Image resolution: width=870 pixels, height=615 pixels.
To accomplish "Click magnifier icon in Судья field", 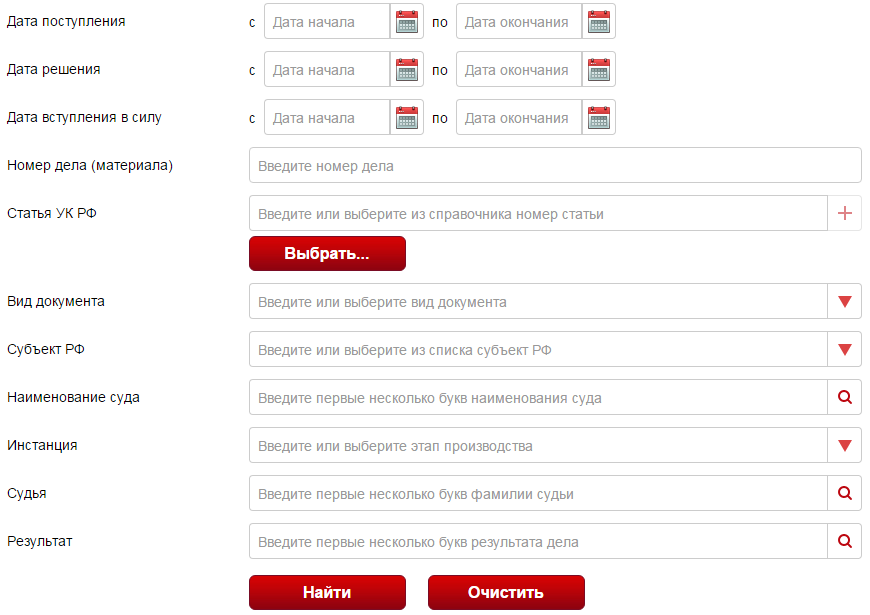I will [x=844, y=493].
